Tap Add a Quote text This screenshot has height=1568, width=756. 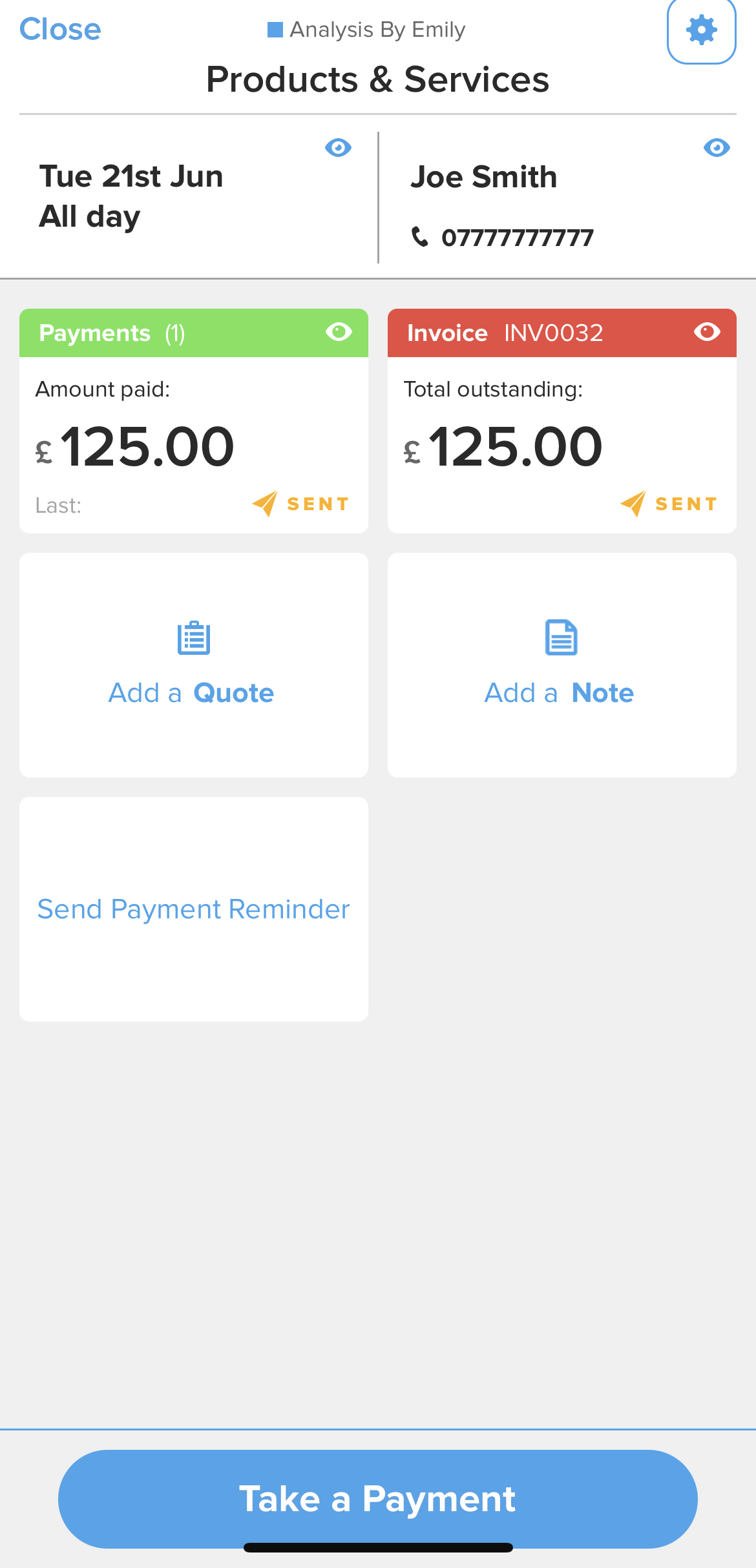point(191,693)
